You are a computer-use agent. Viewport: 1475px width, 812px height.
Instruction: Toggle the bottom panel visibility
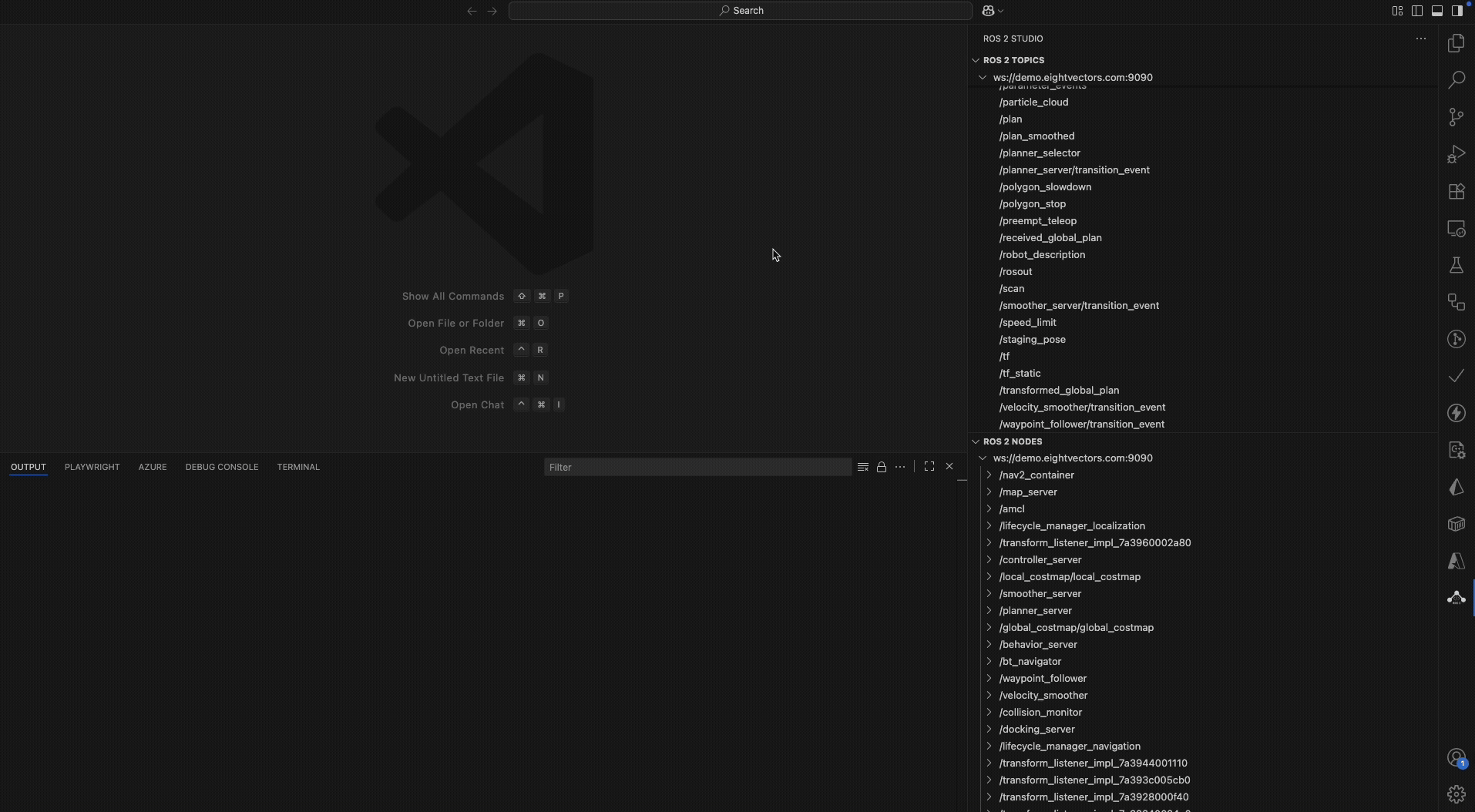click(x=1437, y=11)
